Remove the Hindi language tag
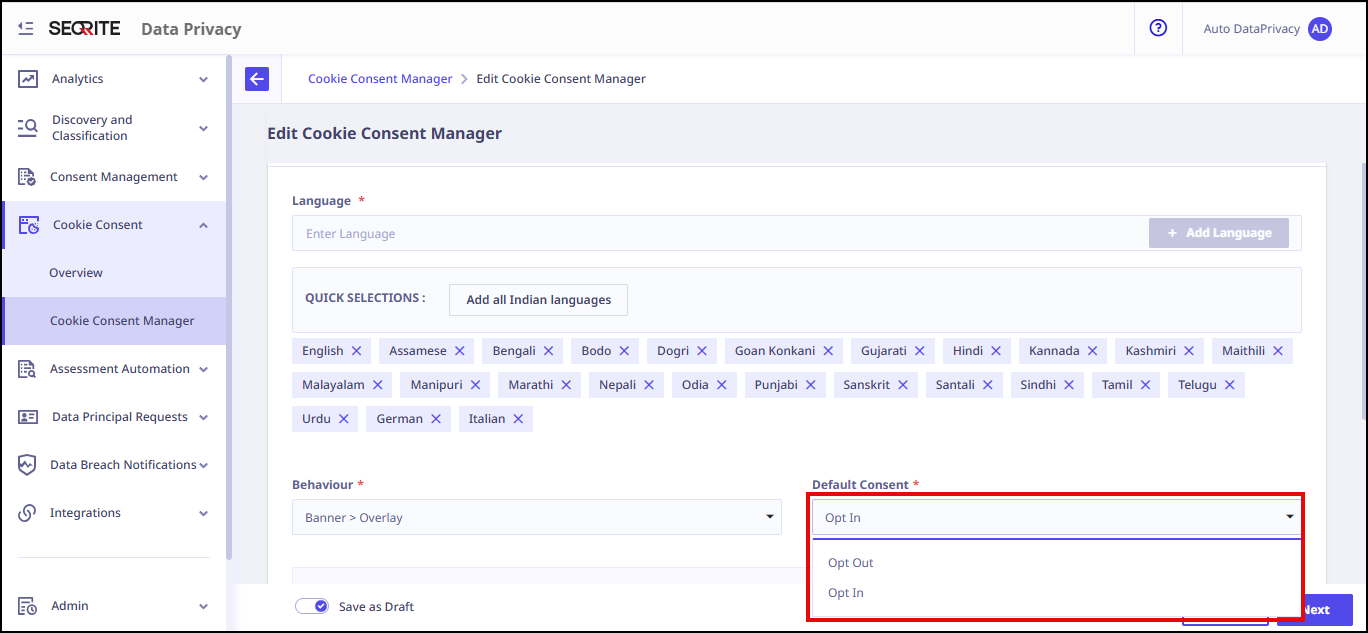1368x633 pixels. pos(996,351)
